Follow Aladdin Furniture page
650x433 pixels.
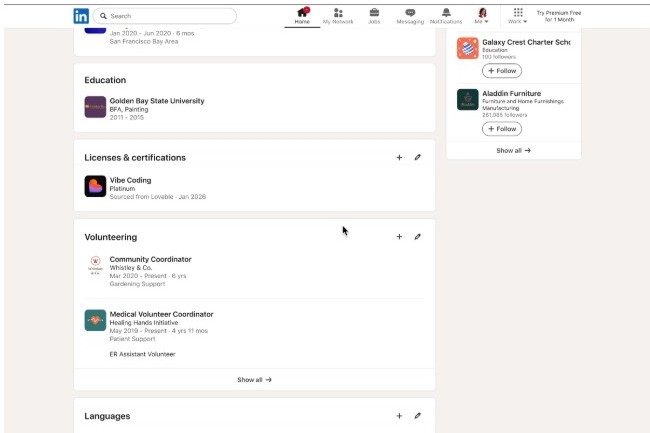[x=501, y=129]
